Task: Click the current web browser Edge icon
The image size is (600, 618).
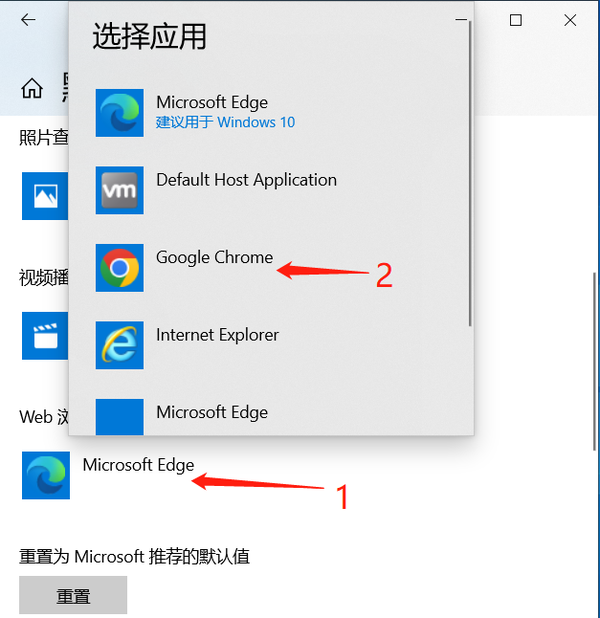Action: click(46, 475)
